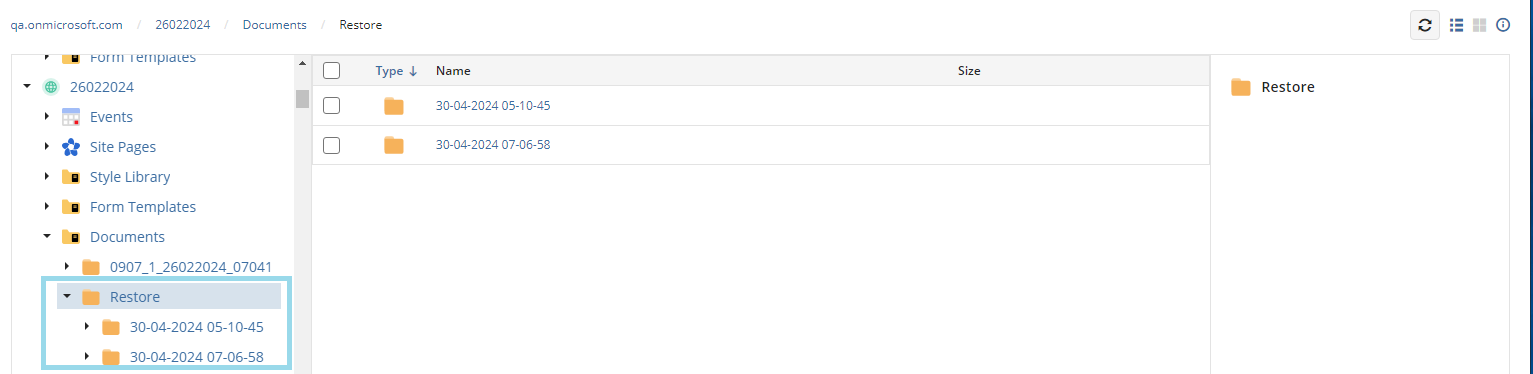Expand the Events tree node

point(47,117)
